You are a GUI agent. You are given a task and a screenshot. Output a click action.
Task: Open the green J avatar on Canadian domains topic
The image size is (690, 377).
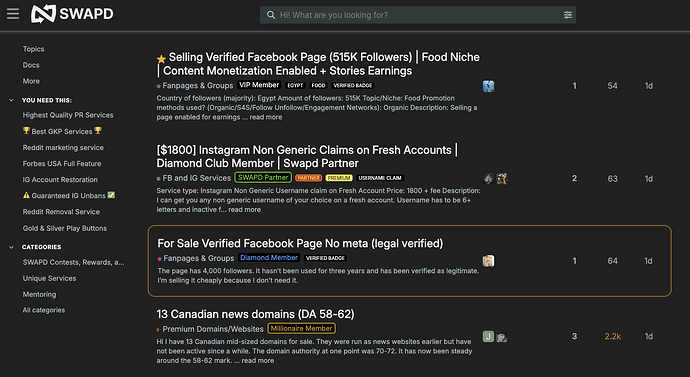[488, 337]
